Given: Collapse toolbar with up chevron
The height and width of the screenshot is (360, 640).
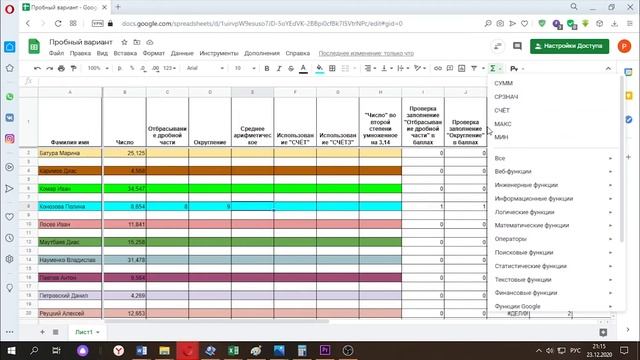Looking at the screenshot, I should [x=608, y=68].
